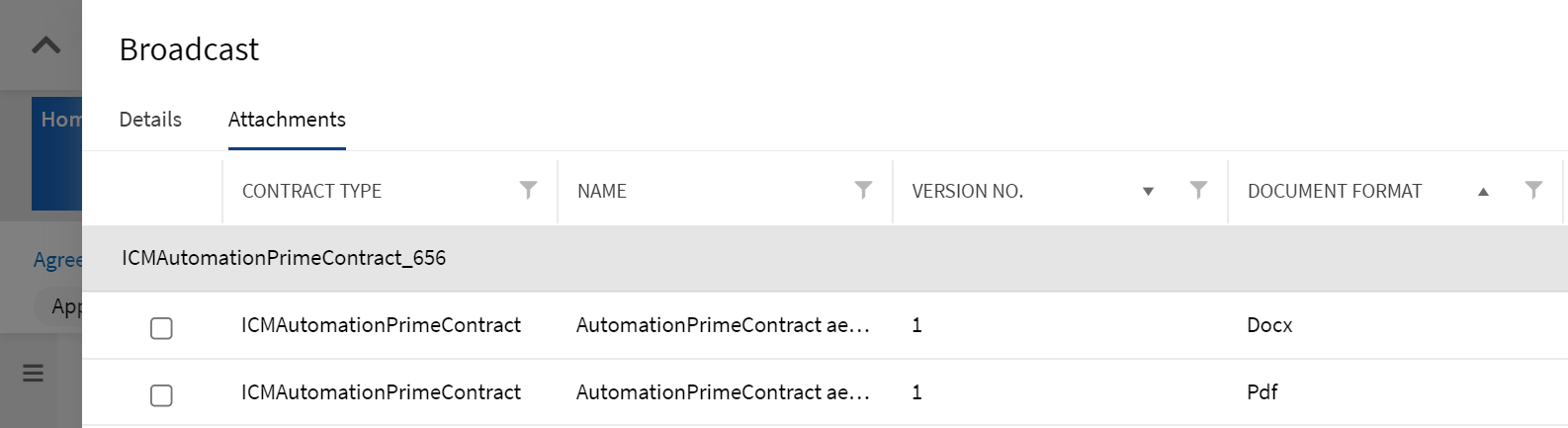Collapse the ICMAutomationPrimeContract_656 group row

point(284,258)
